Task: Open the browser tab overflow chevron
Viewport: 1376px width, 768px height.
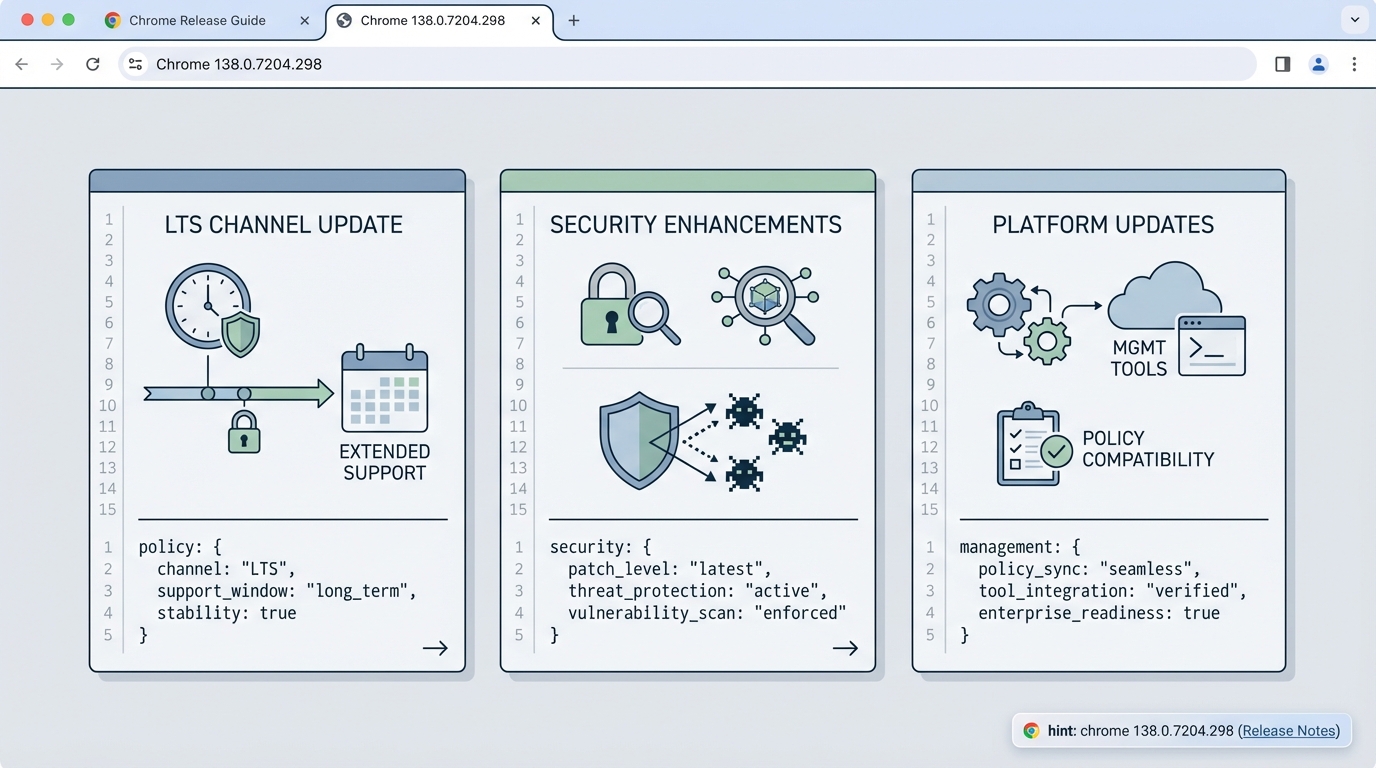Action: 1355,20
